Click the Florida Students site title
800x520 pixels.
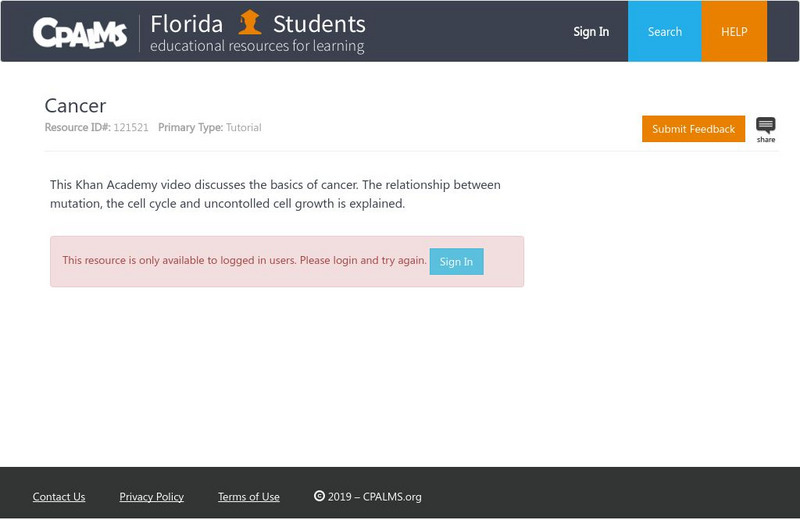pos(258,23)
